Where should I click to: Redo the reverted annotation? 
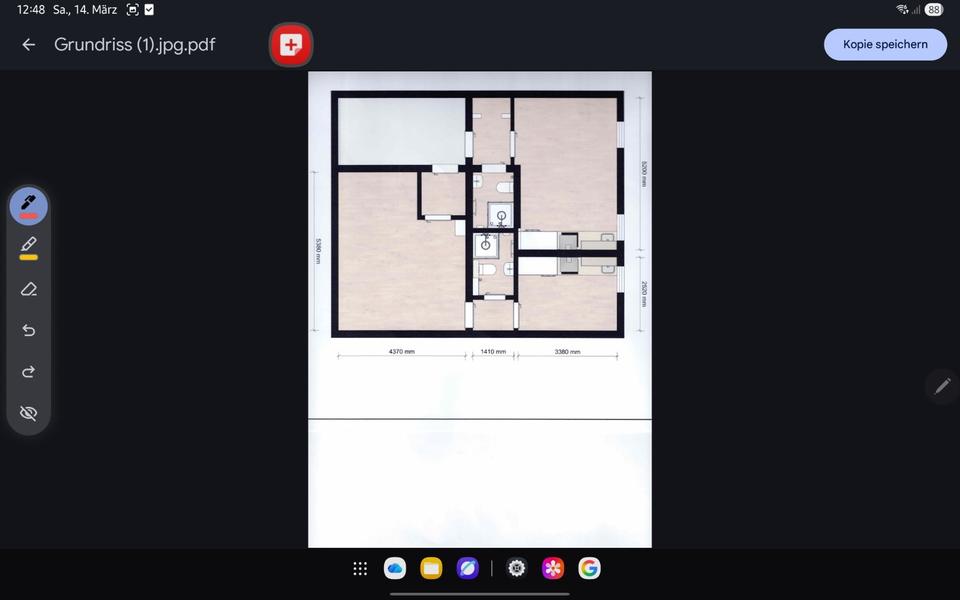[28, 372]
